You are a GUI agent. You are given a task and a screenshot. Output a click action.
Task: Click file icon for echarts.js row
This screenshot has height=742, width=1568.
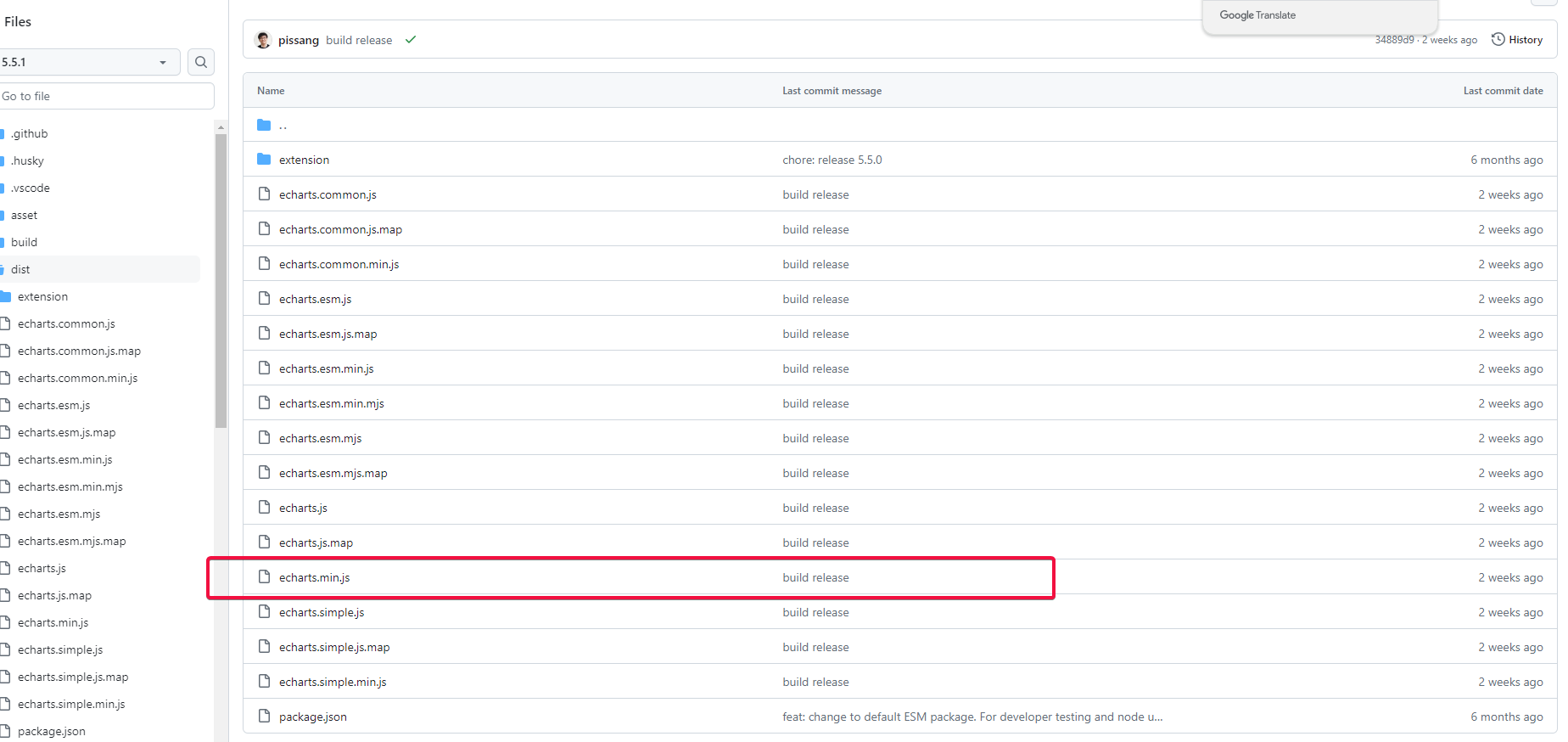click(x=264, y=508)
